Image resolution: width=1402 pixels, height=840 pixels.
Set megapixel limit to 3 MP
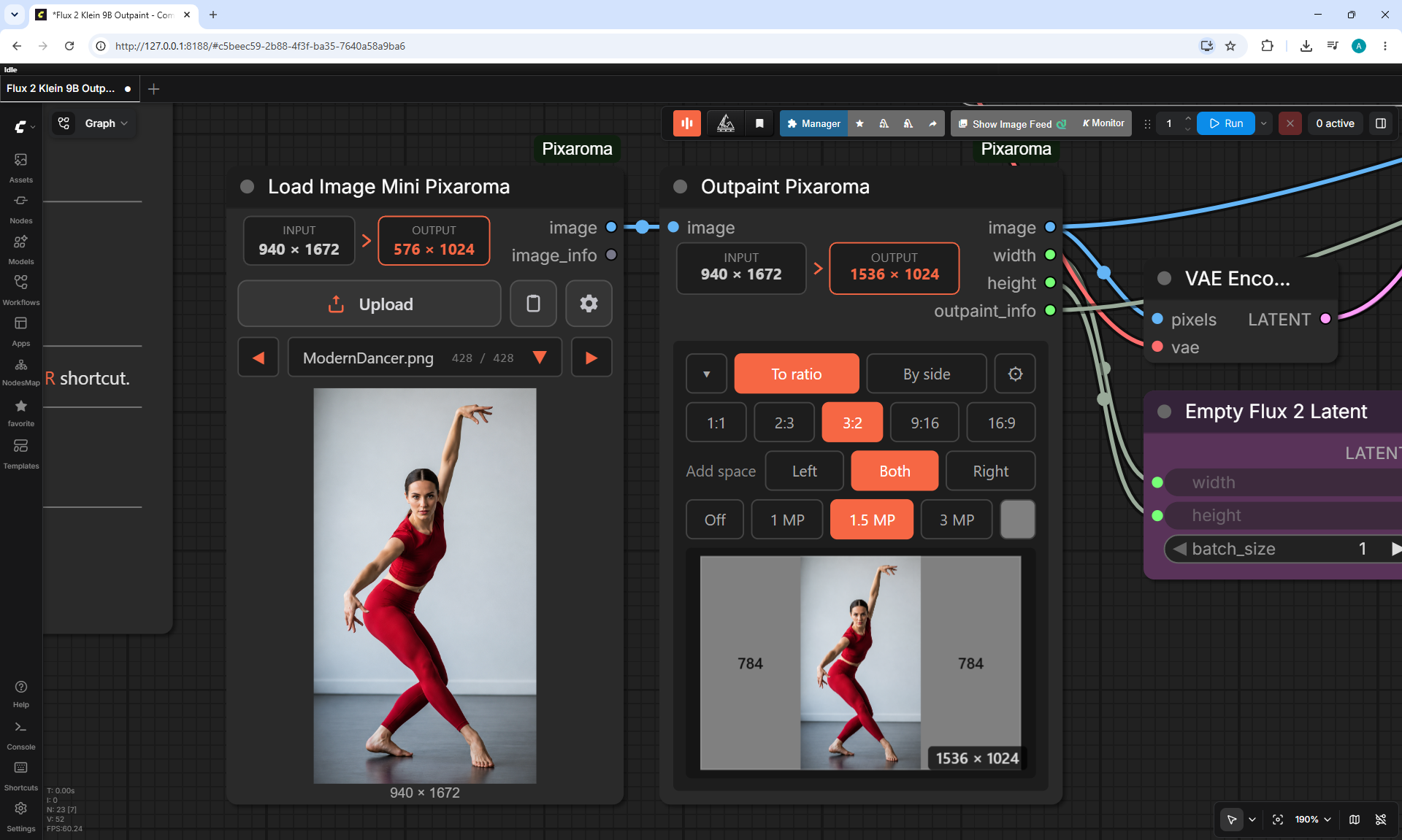pyautogui.click(x=957, y=520)
